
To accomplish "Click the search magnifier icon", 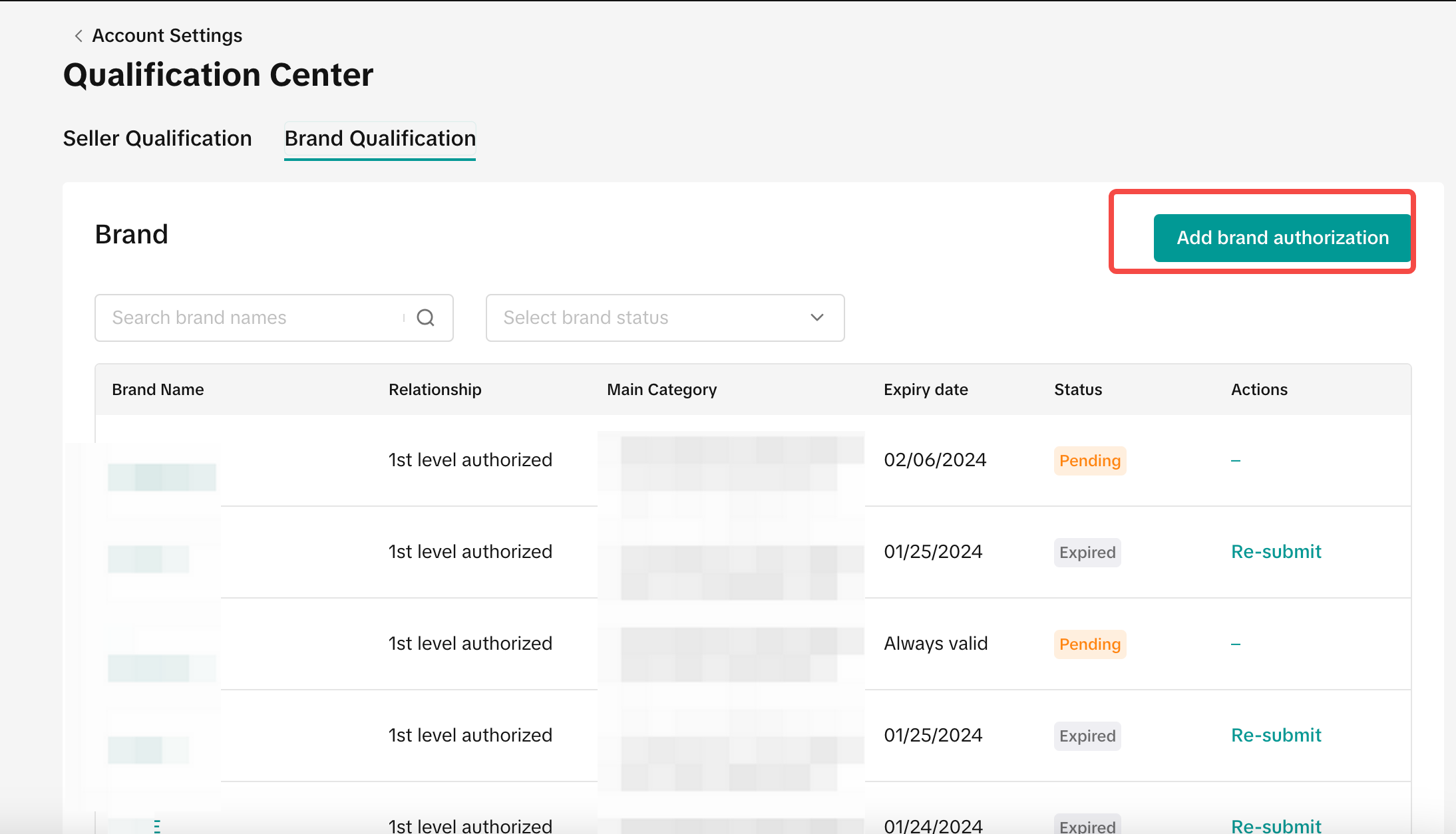I will click(x=426, y=318).
